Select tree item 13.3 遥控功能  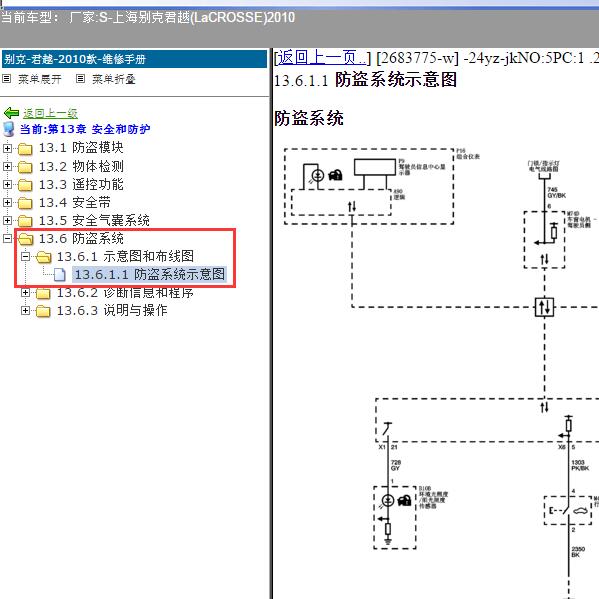81,184
